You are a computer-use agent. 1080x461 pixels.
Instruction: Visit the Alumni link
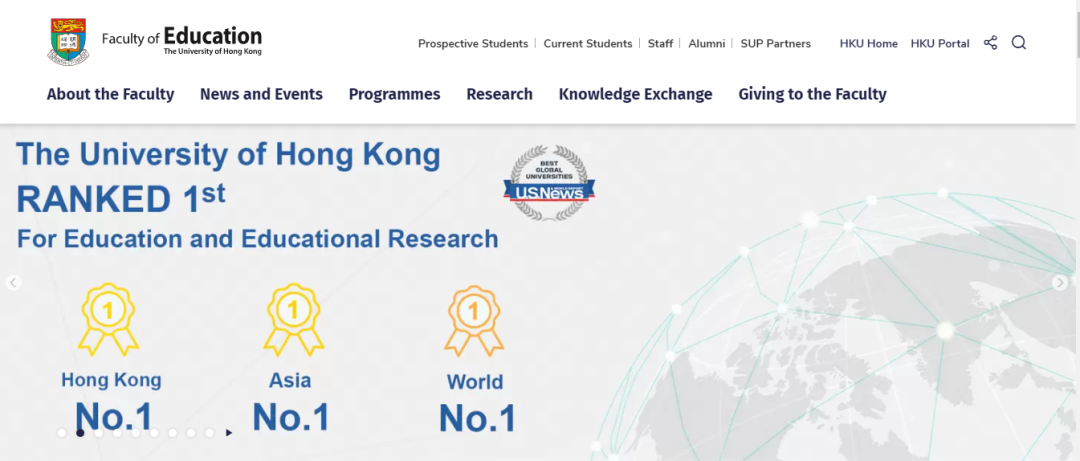point(707,43)
